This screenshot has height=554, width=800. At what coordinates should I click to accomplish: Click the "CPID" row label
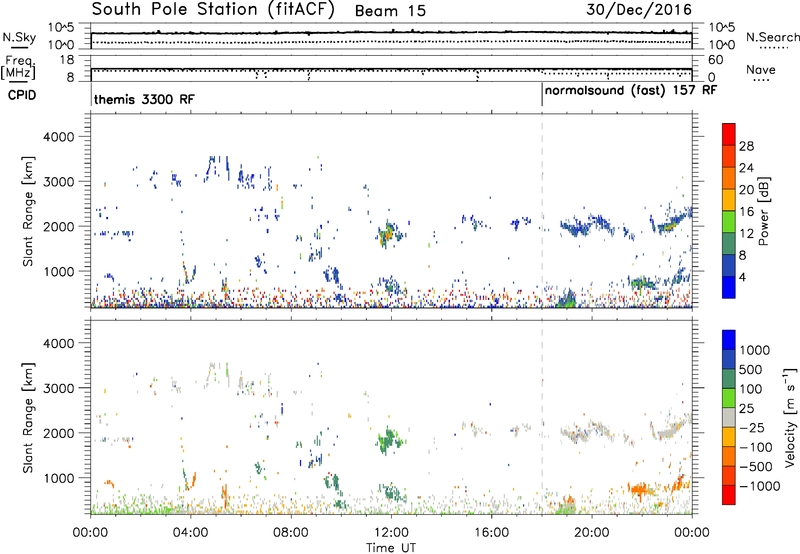(x=22, y=95)
